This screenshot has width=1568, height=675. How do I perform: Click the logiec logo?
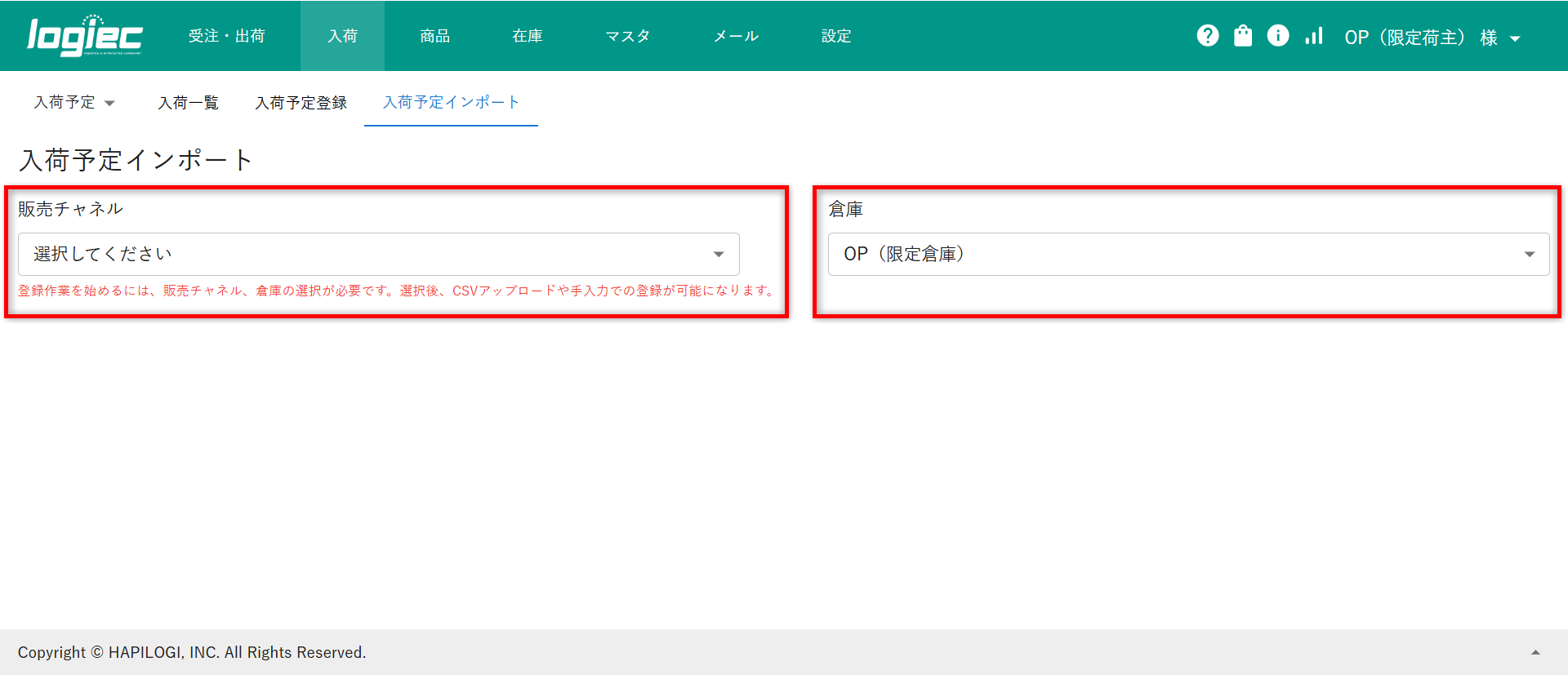tap(84, 36)
